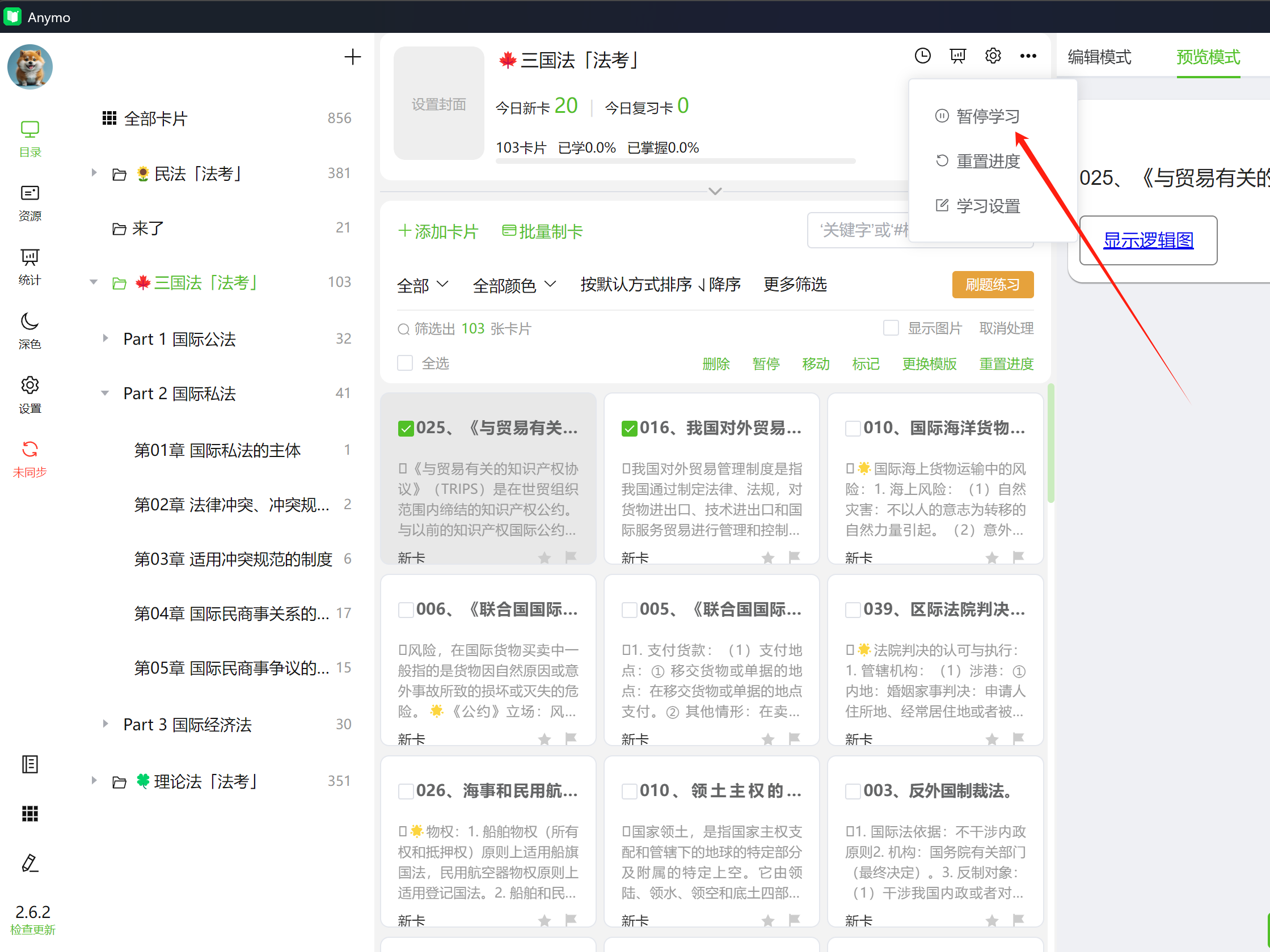Check the card 010、国际海洋货物
The image size is (1270, 952).
(853, 429)
